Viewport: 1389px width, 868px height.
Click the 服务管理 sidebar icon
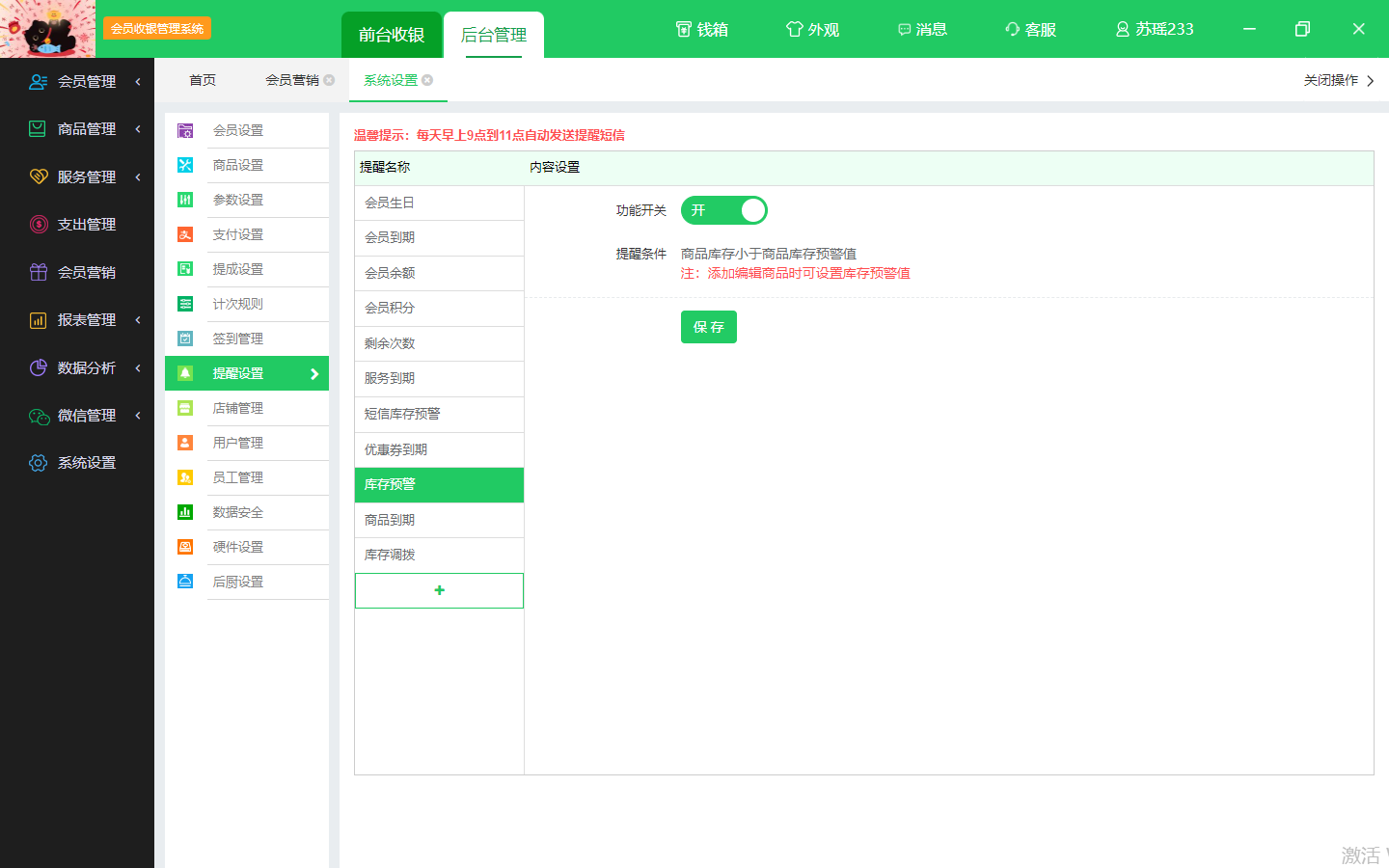[x=38, y=176]
